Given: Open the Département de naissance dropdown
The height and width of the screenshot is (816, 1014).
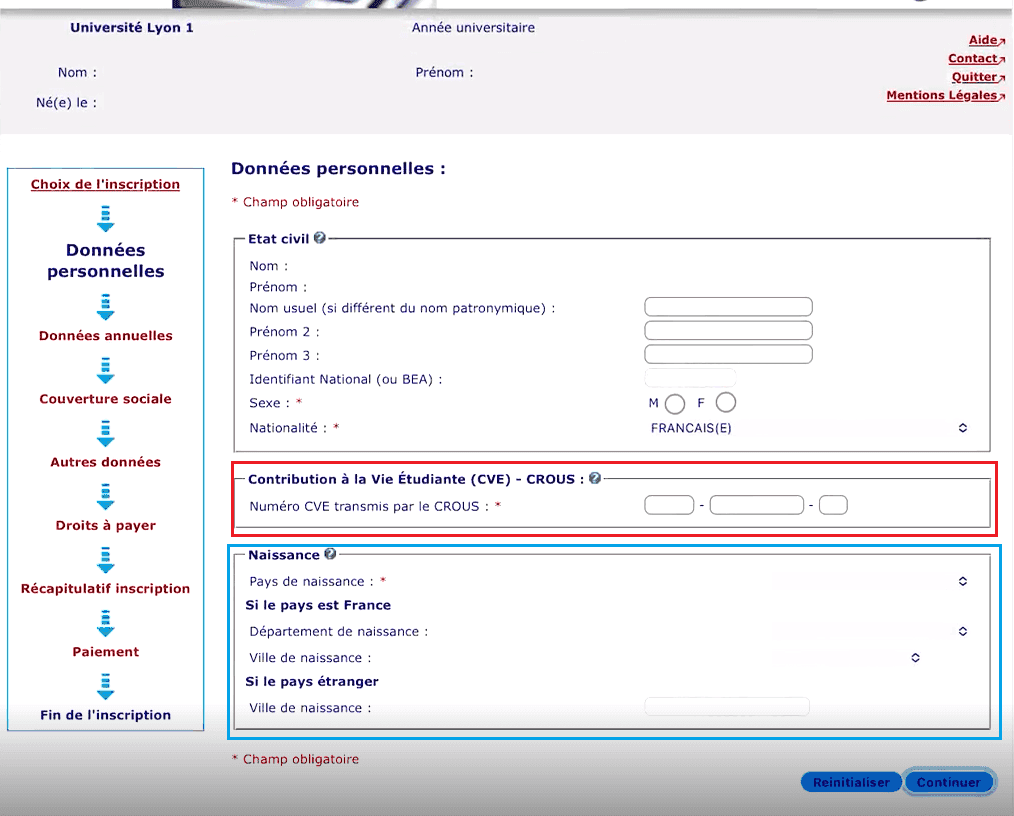Looking at the screenshot, I should pyautogui.click(x=961, y=631).
